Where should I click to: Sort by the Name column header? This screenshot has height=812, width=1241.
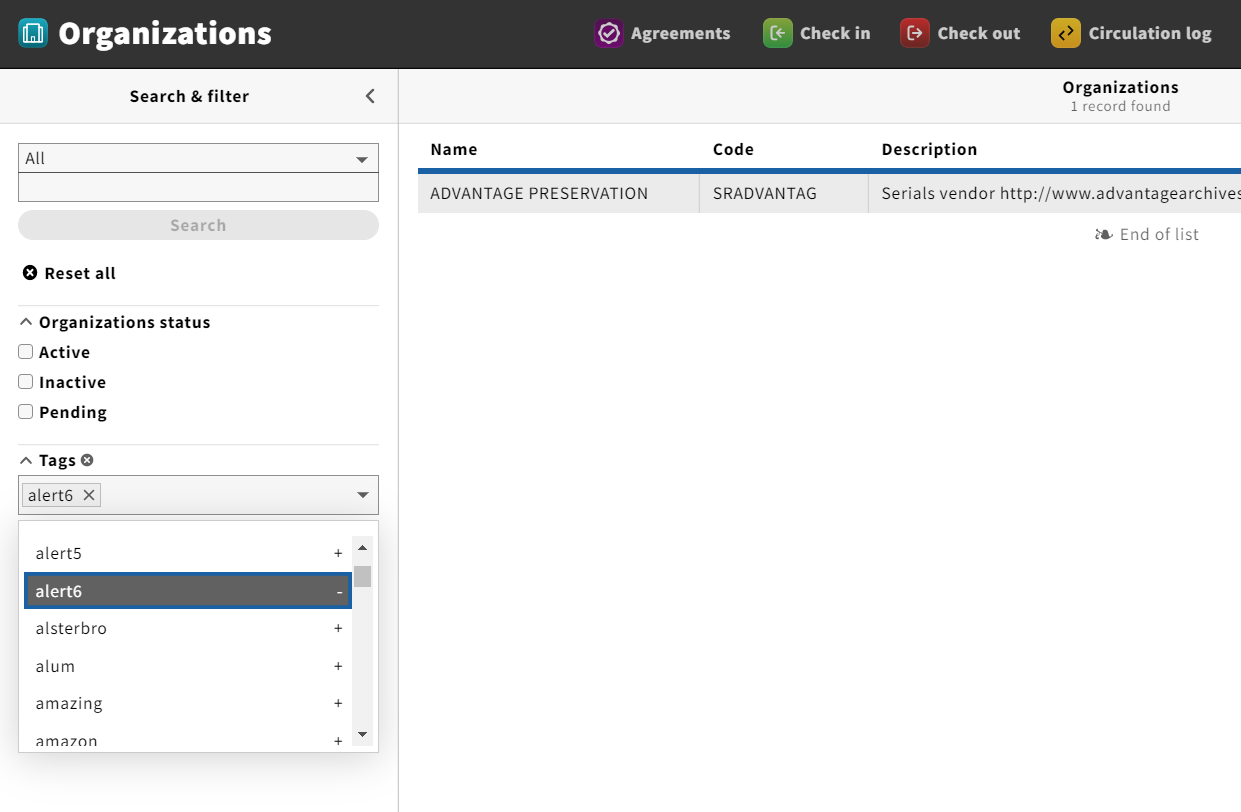point(454,149)
